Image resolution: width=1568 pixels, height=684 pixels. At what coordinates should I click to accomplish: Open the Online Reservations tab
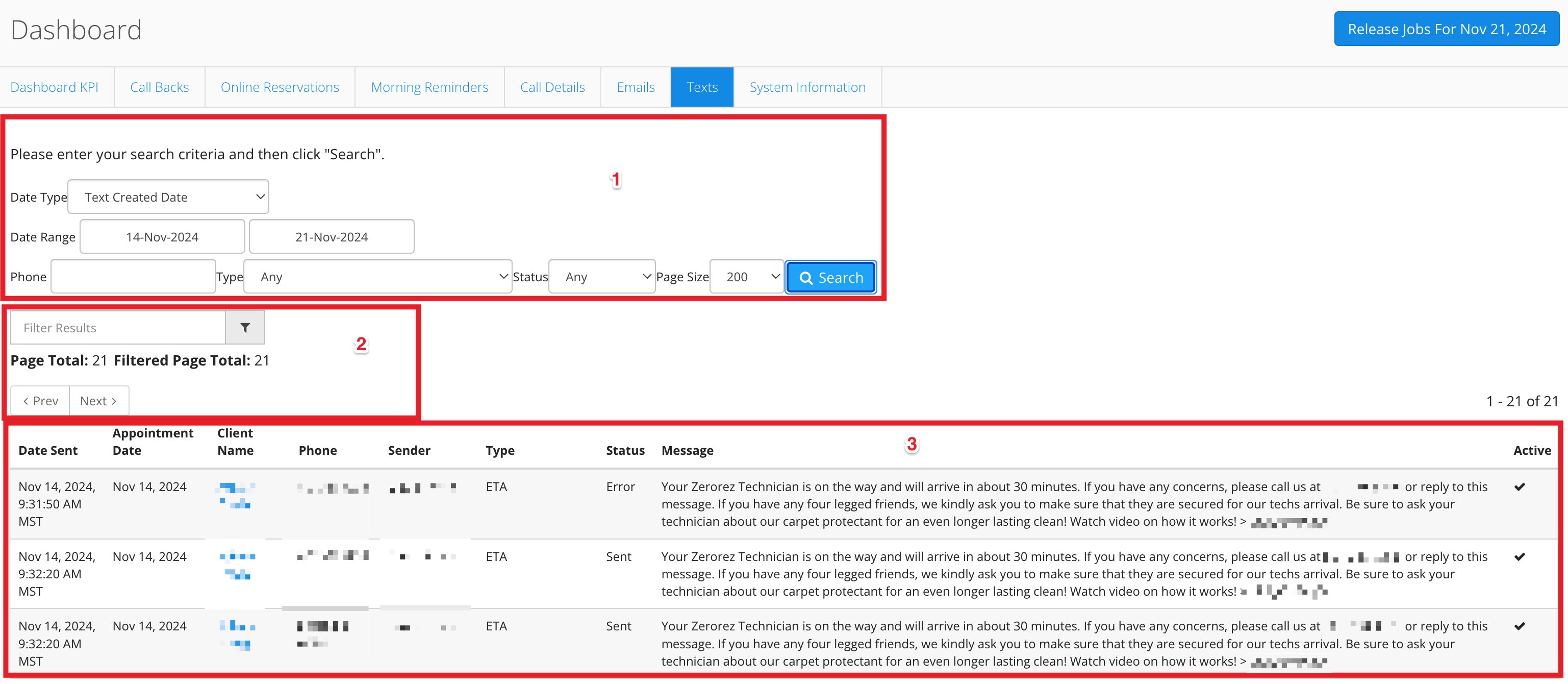coord(280,87)
